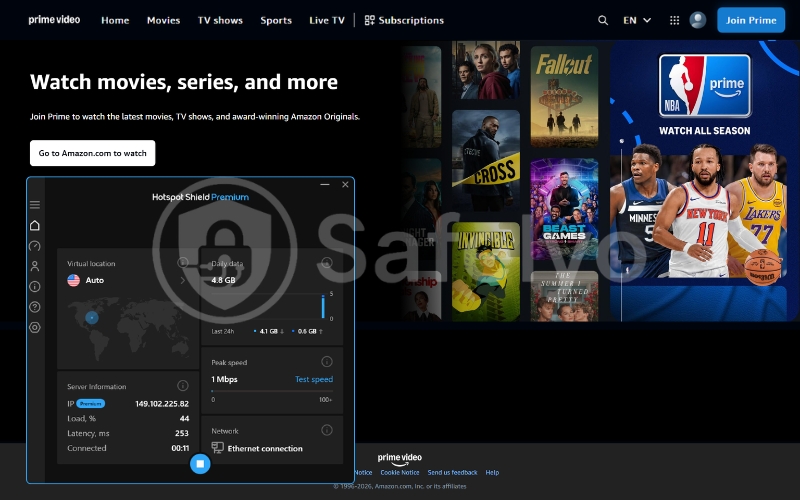Open the EN language dropdown
Image resolution: width=800 pixels, height=500 pixels.
point(637,20)
